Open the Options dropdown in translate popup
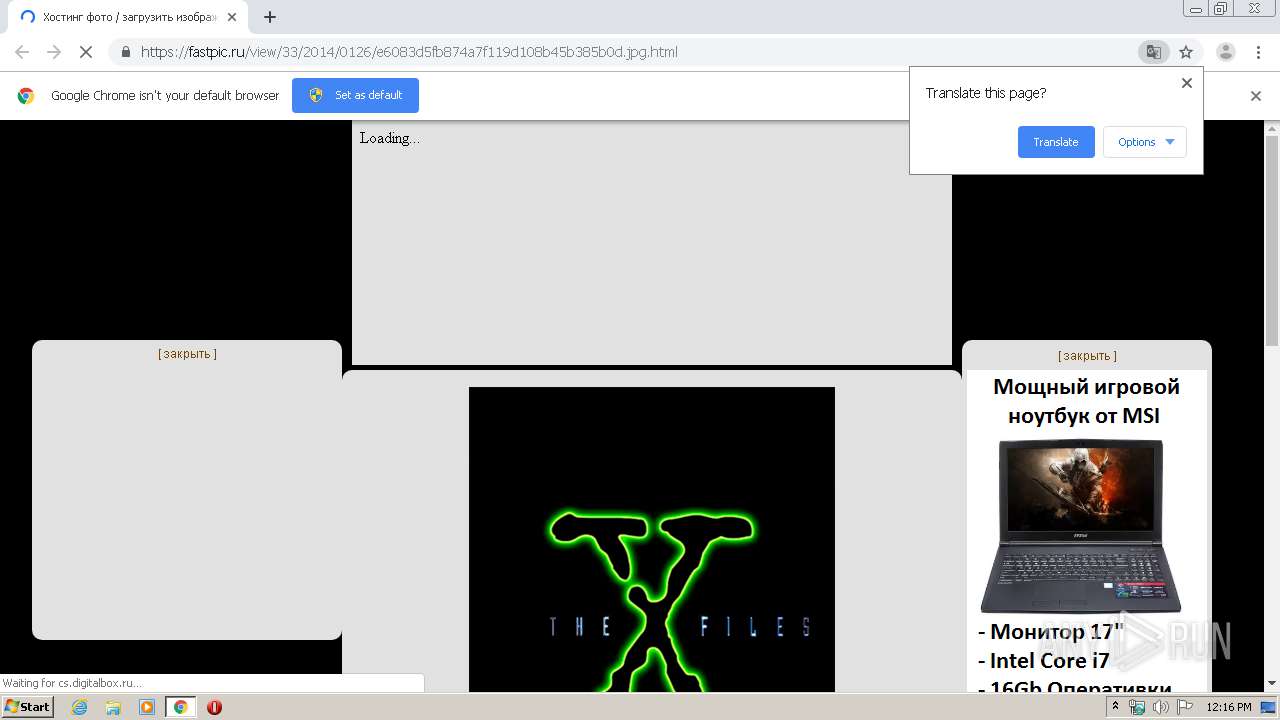This screenshot has width=1280, height=720. point(1145,142)
